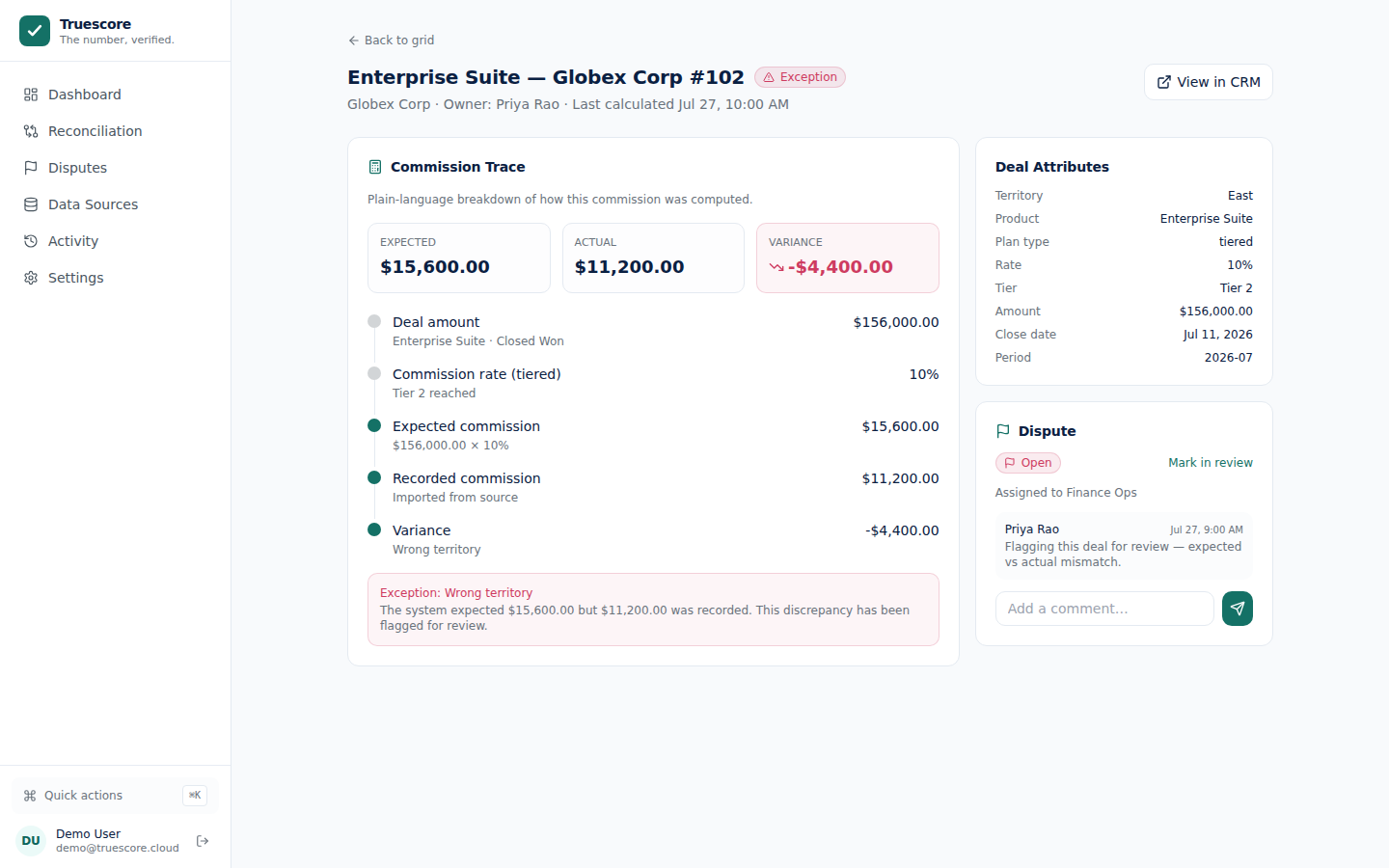Focus the Add a comment field

click(x=1104, y=609)
